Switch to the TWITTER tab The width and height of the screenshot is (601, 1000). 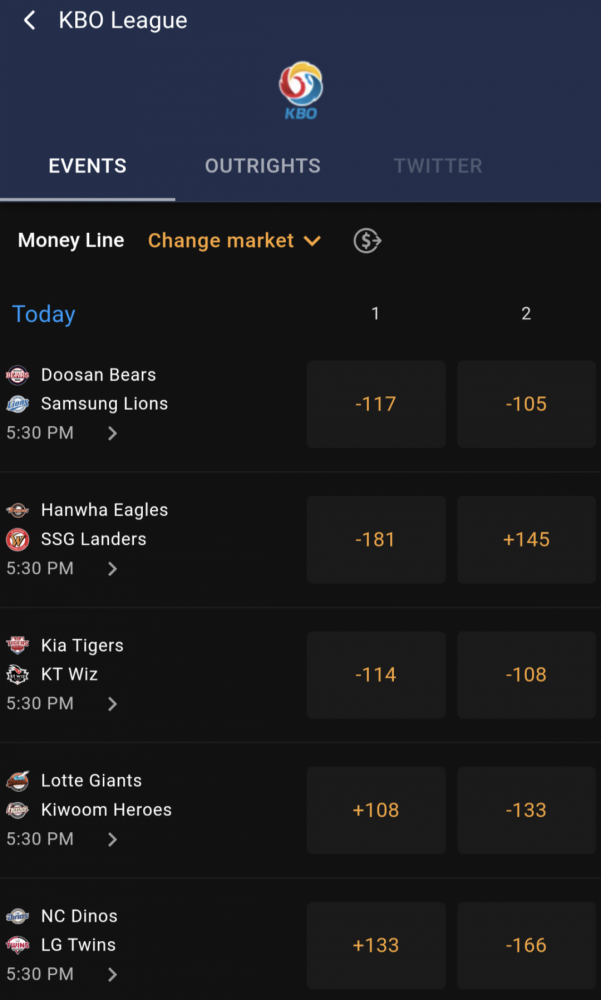(x=438, y=166)
